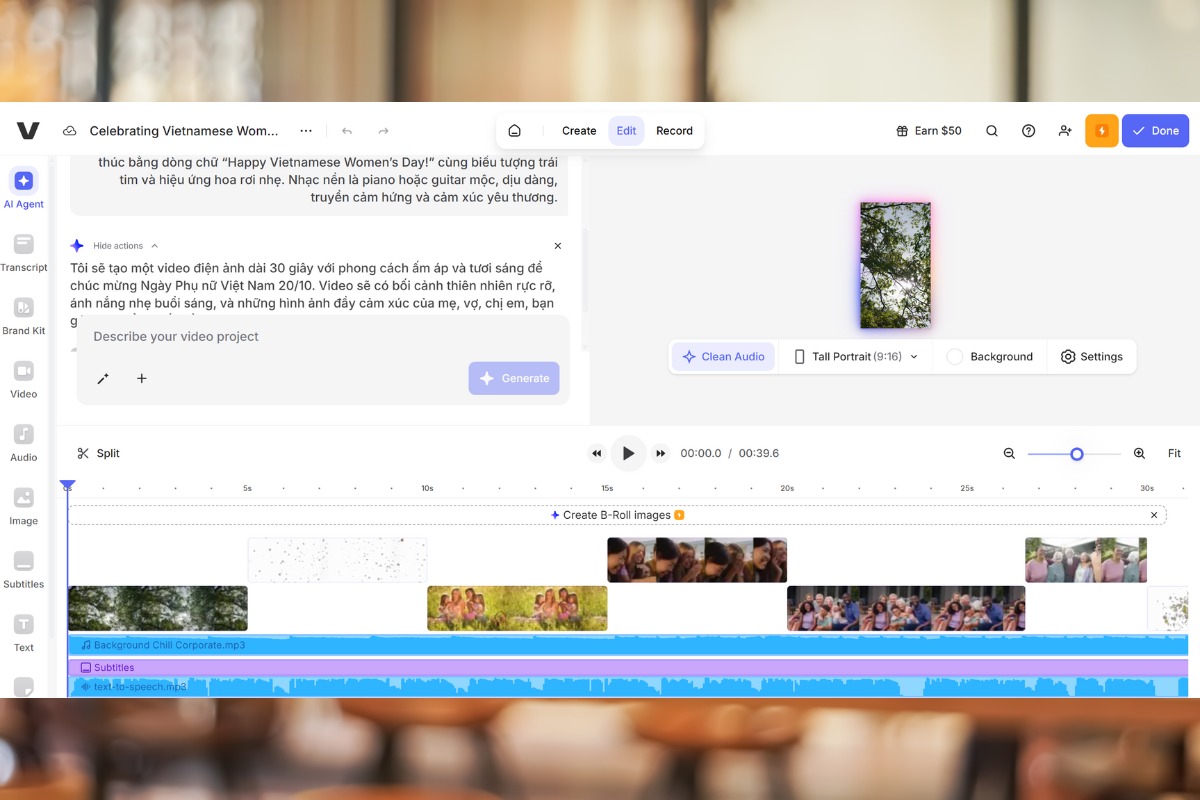The image size is (1200, 800).
Task: Select the women looking down clip at 15s
Action: click(697, 560)
